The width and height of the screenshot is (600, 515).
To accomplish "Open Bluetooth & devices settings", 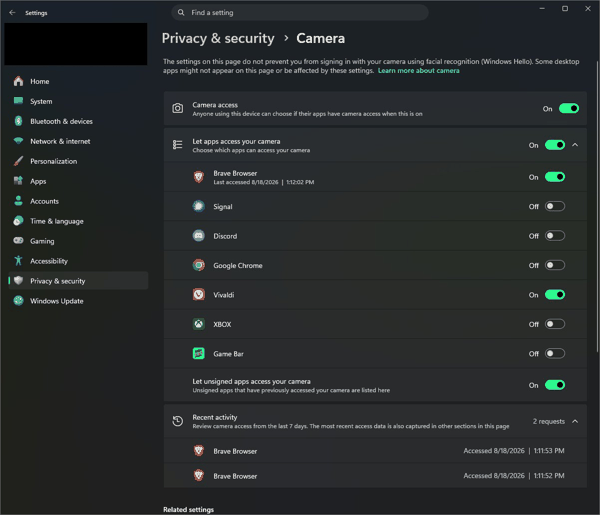I will pos(78,121).
